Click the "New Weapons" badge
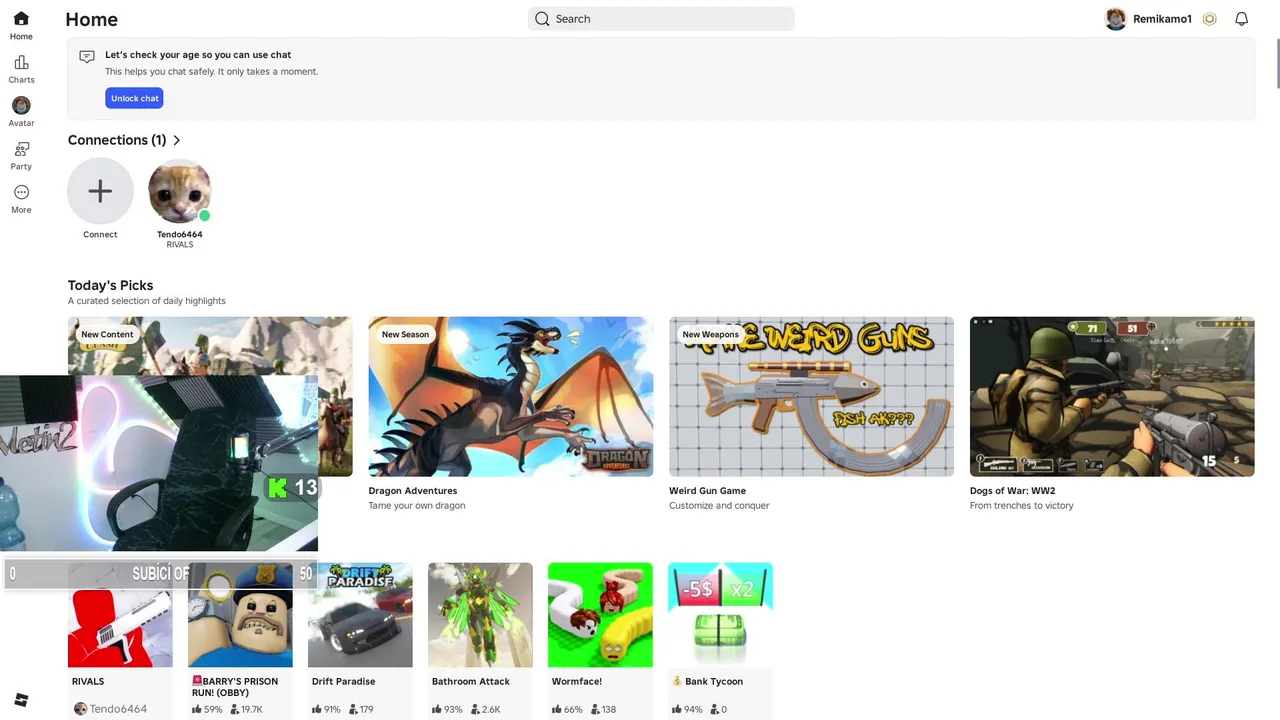This screenshot has height=720, width=1280. (x=710, y=334)
